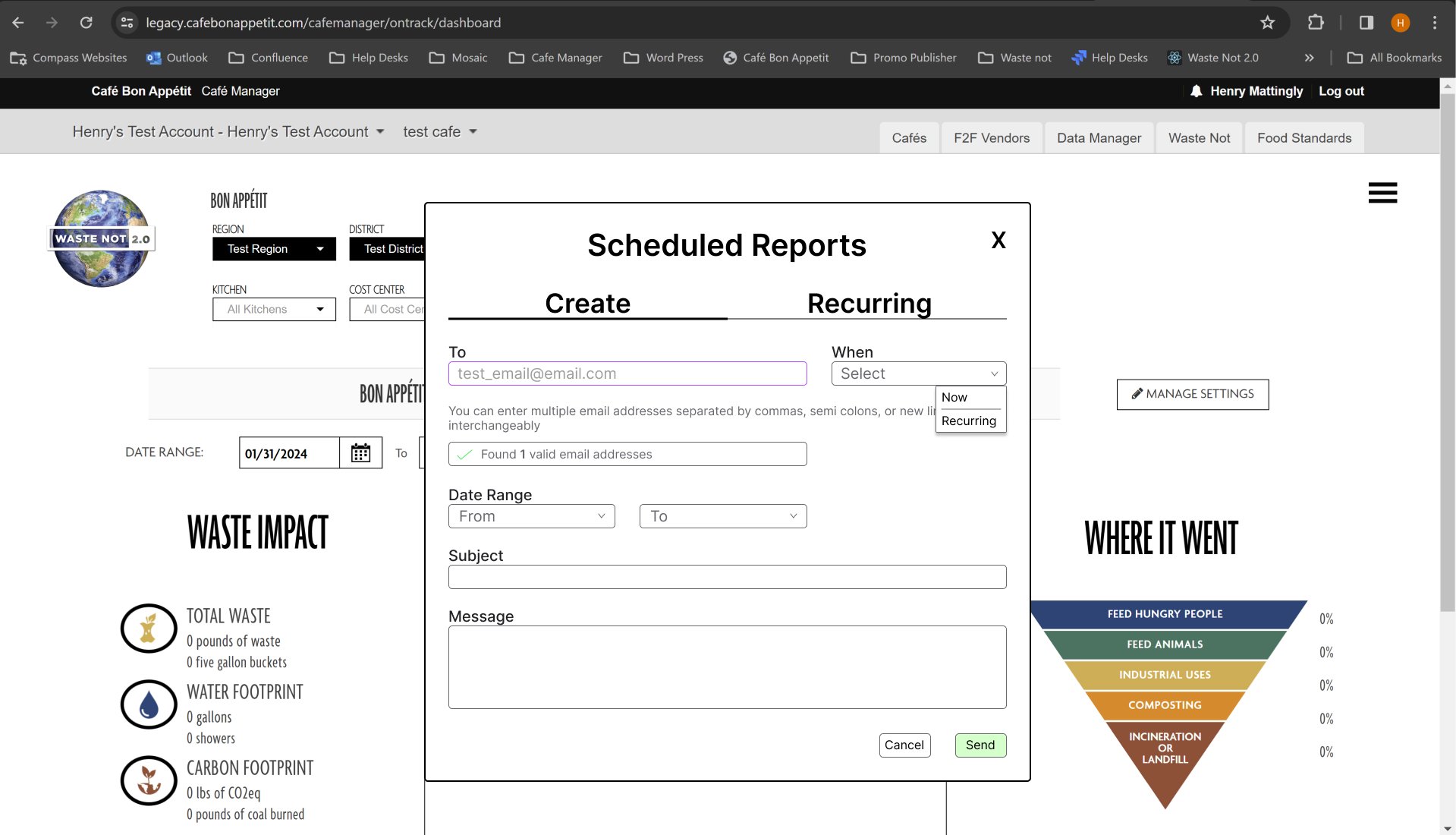1456x835 pixels.
Task: Open the Date Range To dropdown
Action: tap(723, 516)
